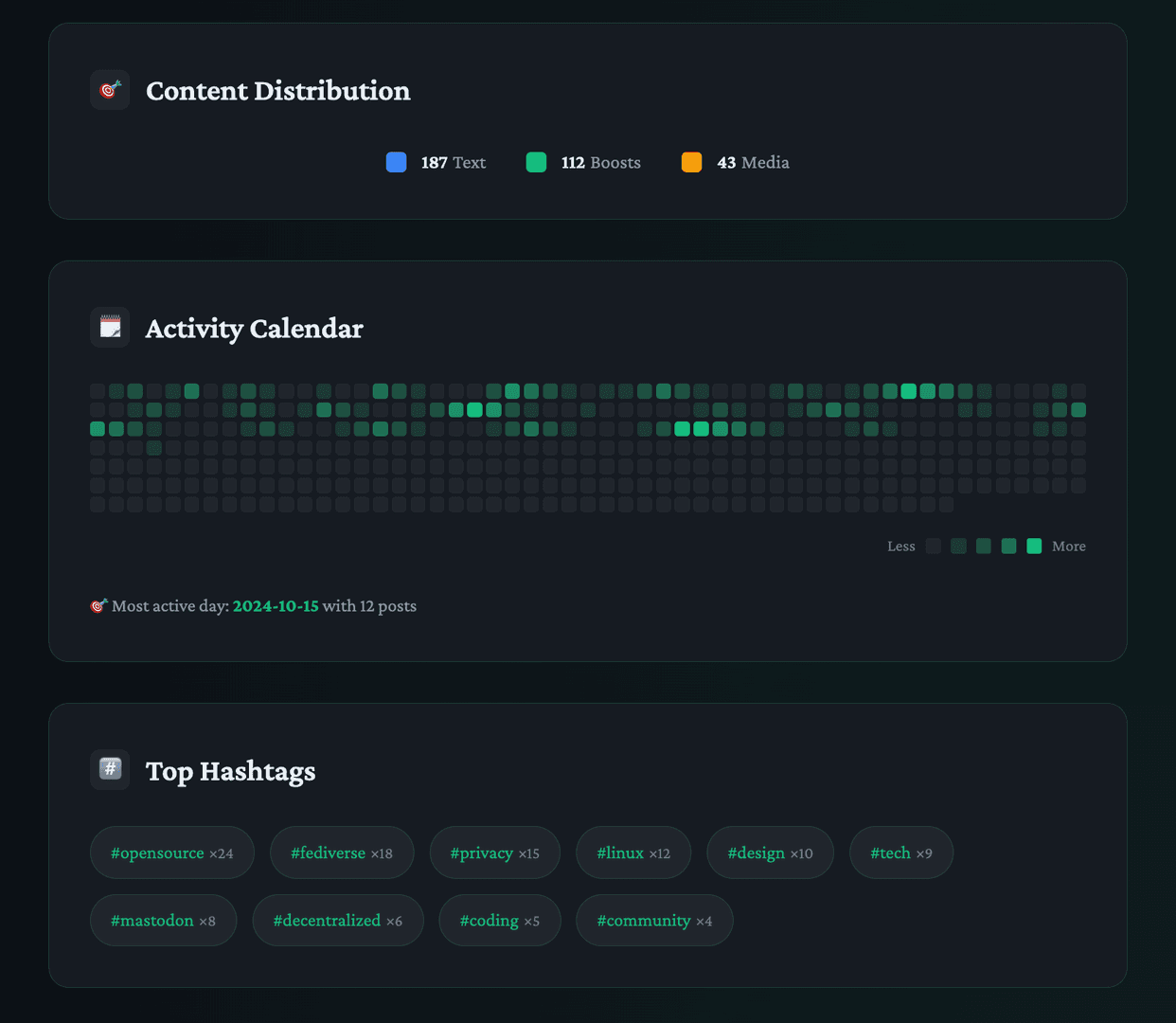Viewport: 1176px width, 1023px height.
Task: Pick the #community ×4 hashtag
Action: coord(654,921)
